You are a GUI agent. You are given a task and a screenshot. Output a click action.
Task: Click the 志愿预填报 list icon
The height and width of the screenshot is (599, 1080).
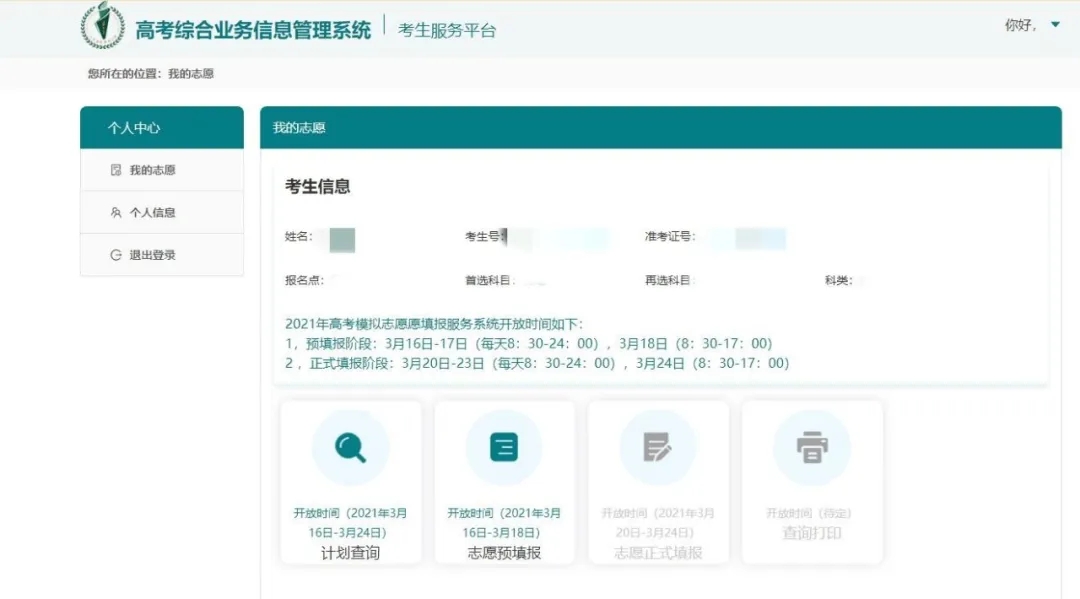pos(504,447)
